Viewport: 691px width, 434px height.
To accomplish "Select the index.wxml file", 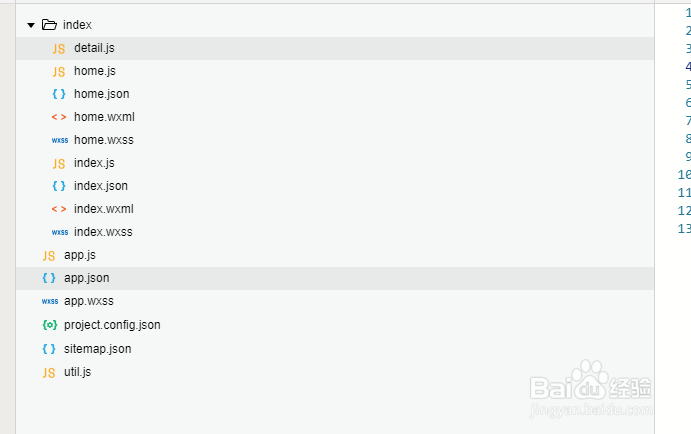I will [103, 209].
